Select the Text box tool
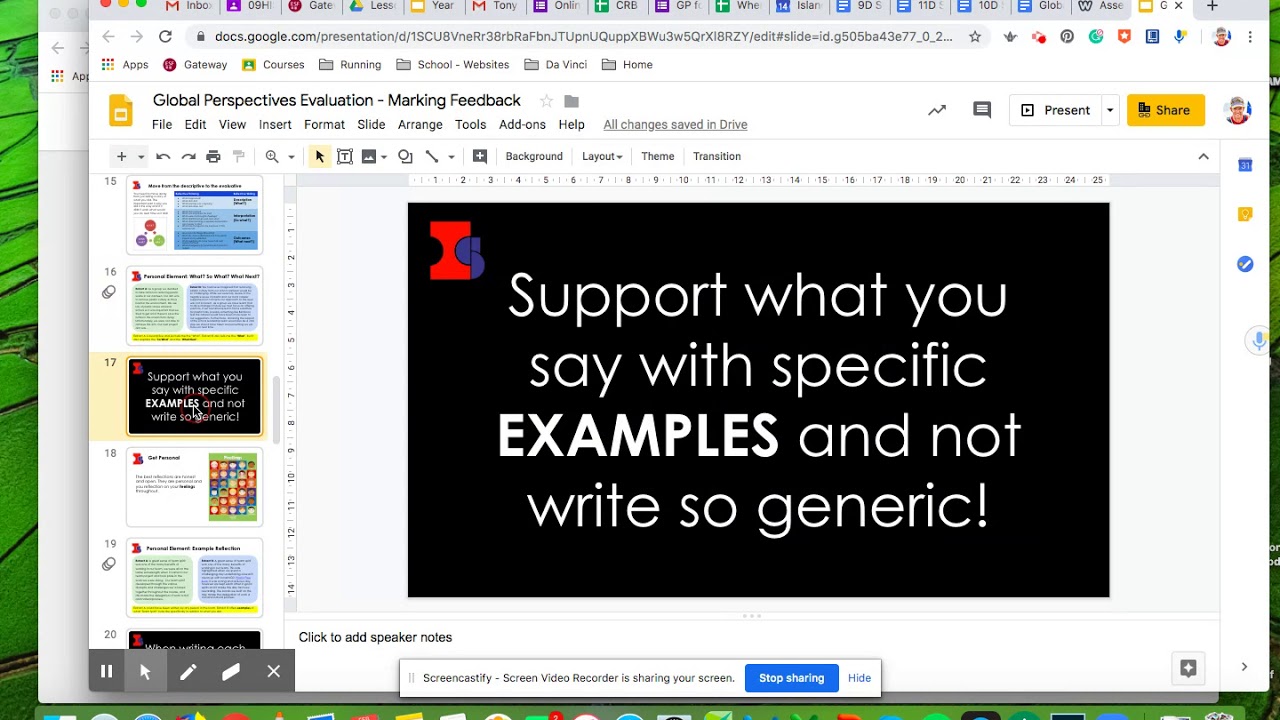This screenshot has height=720, width=1280. (345, 156)
